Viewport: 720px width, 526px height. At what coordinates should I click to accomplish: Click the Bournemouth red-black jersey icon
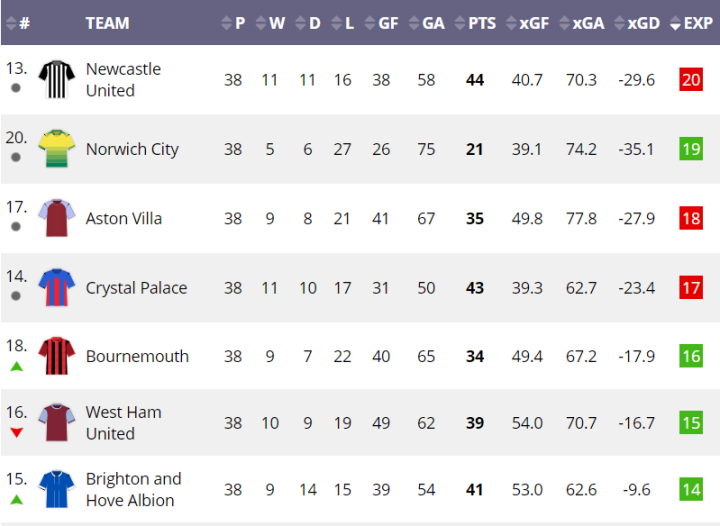point(56,356)
